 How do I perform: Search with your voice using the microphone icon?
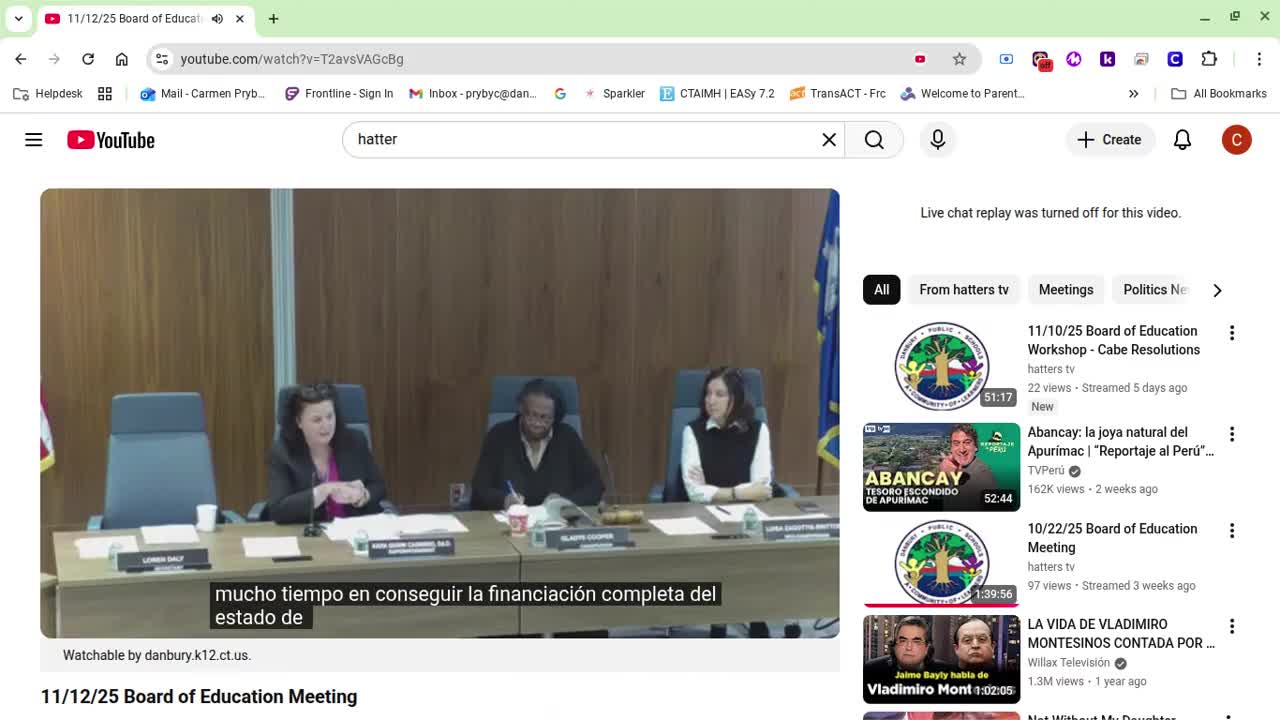coord(937,140)
